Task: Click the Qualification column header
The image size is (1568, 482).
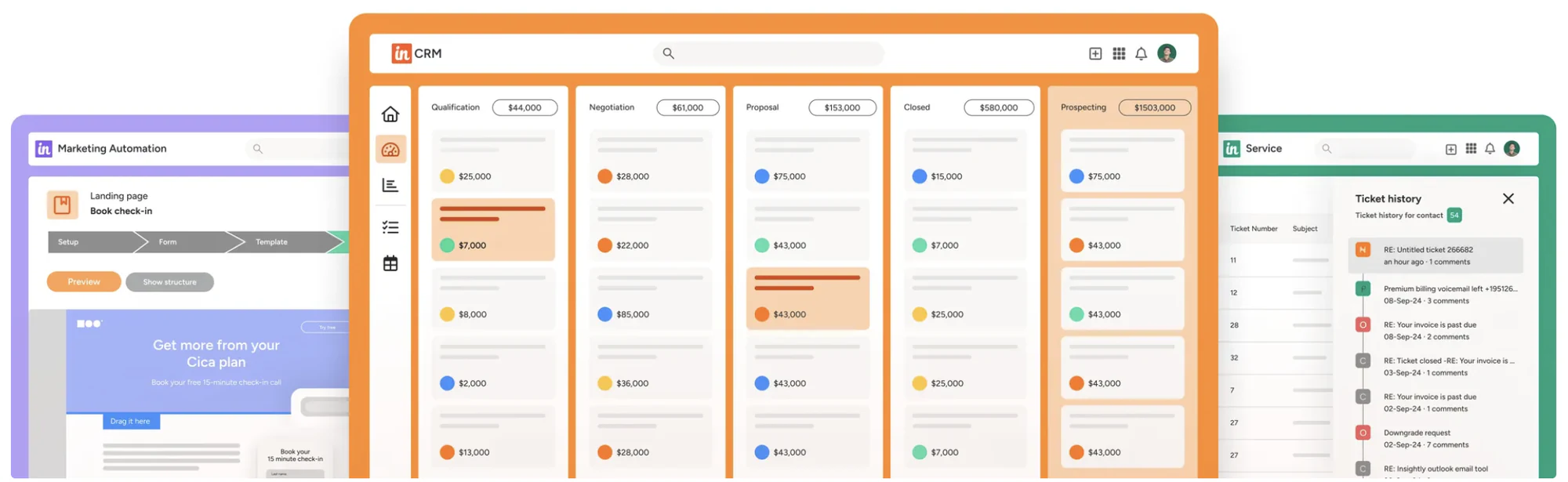Action: pyautogui.click(x=456, y=107)
